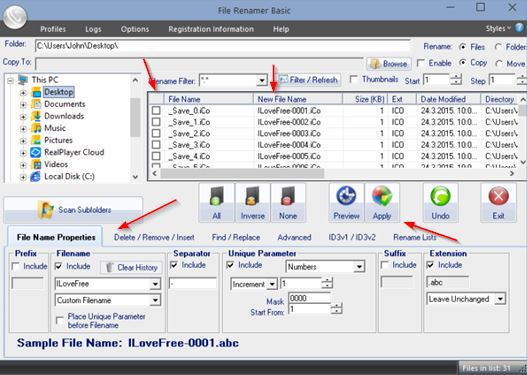Viewport: 527px width, 375px height.
Task: Select all files with the All button
Action: (x=216, y=203)
